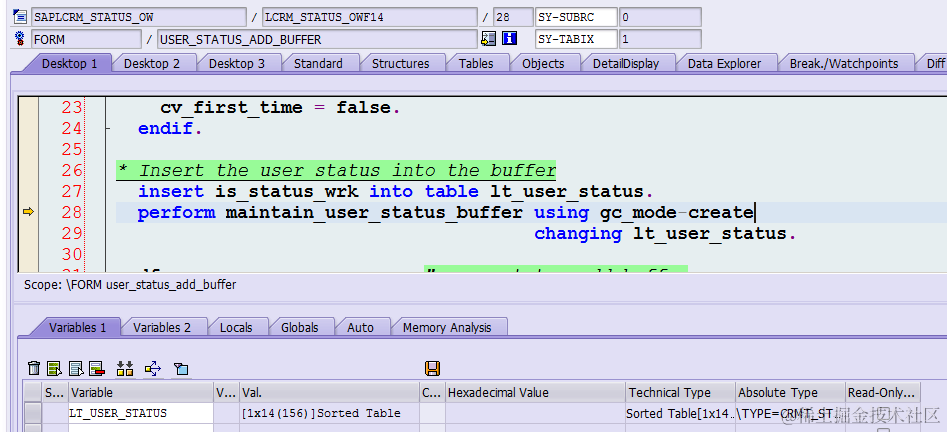Click the gray list-with-arrow icon next to green one
This screenshot has width=947, height=432.
(76, 368)
